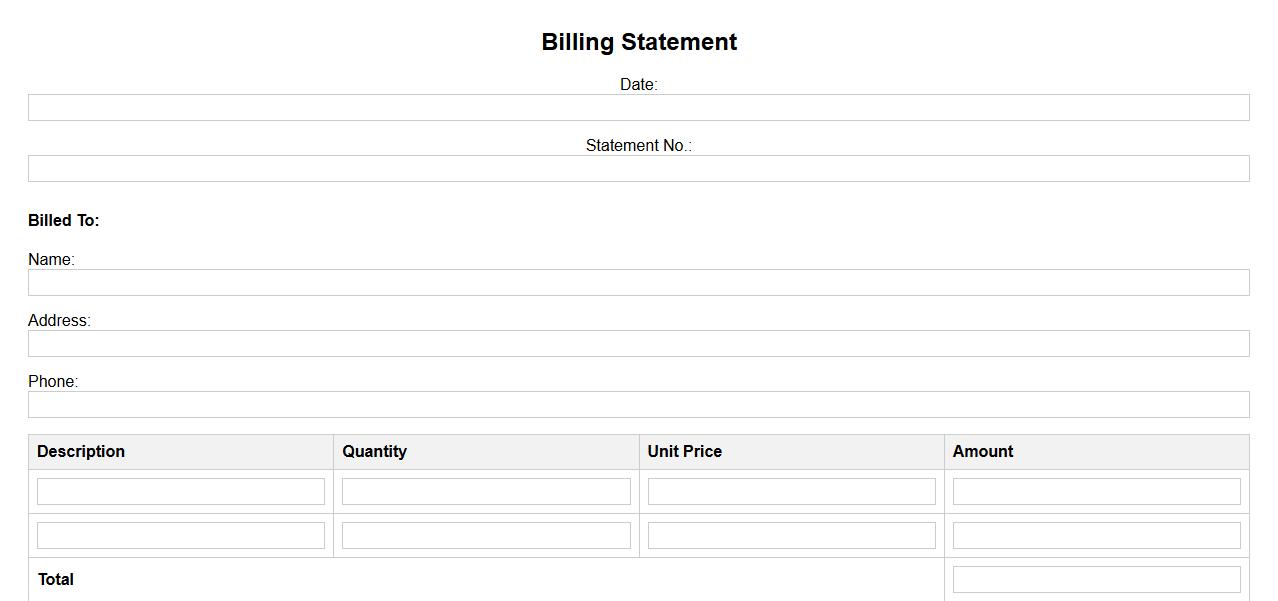Select the Unit Price column header
Image resolution: width=1278 pixels, height=601 pixels.
[x=684, y=452]
